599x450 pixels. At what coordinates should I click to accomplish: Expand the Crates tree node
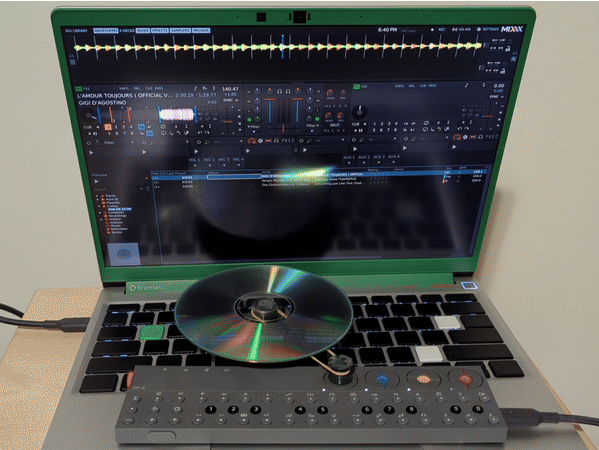click(x=99, y=206)
